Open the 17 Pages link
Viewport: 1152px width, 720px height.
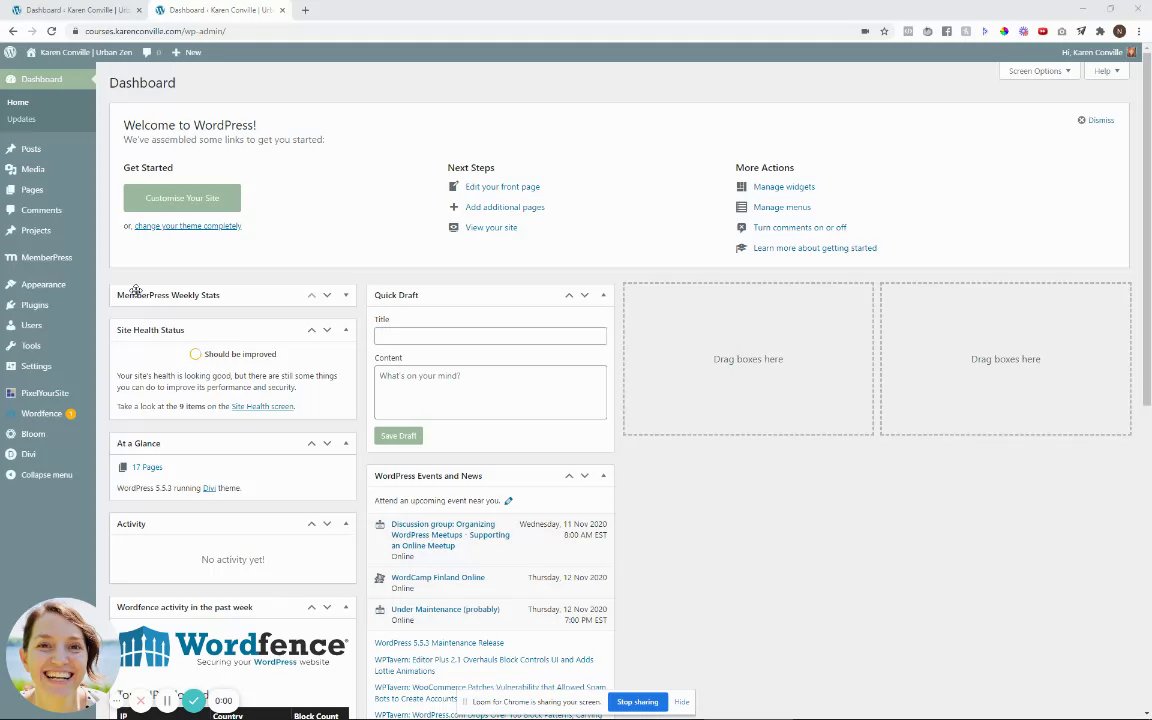click(x=147, y=467)
